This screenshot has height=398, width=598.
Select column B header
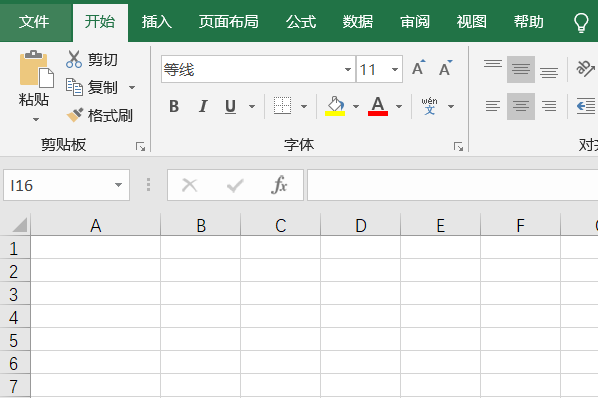[x=201, y=225]
